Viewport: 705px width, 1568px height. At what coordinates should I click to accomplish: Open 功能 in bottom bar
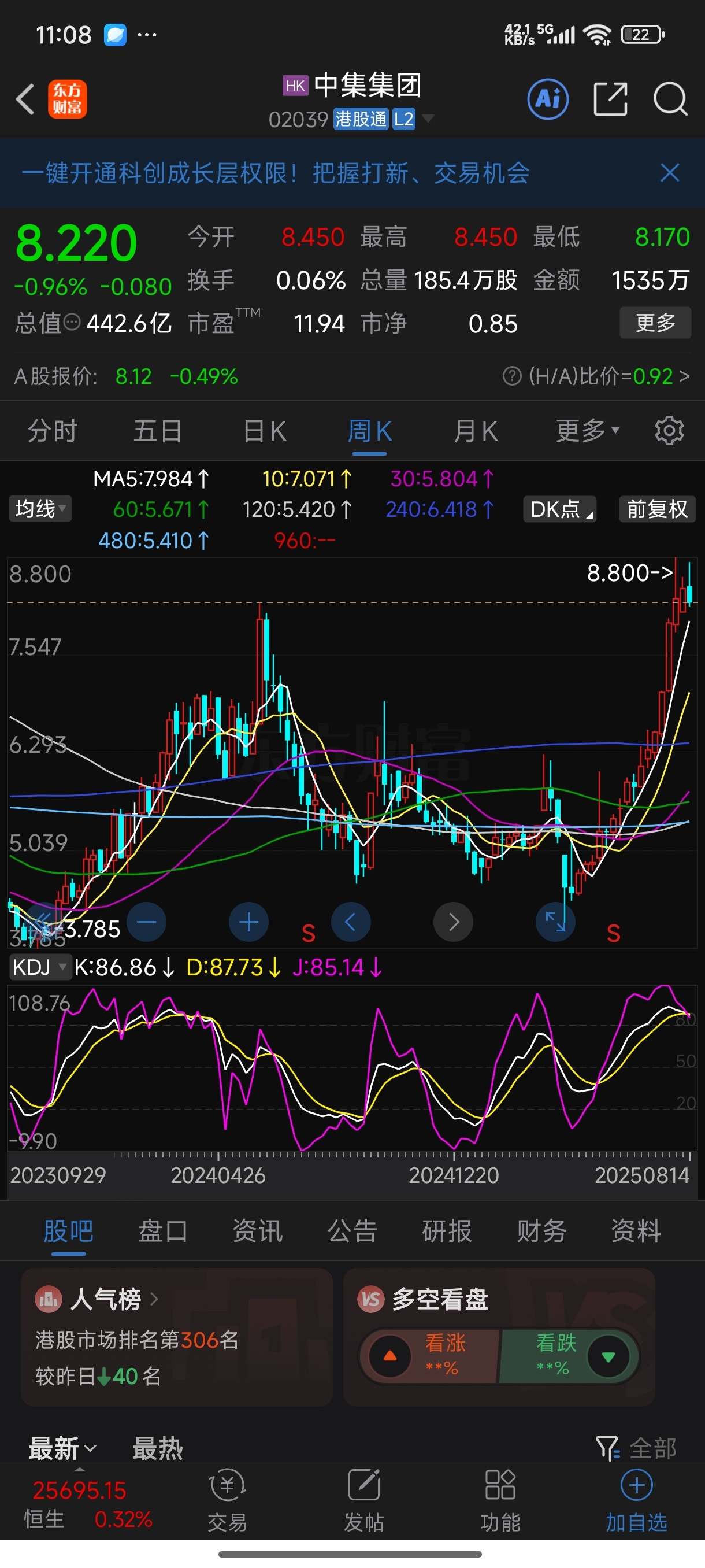(x=500, y=1501)
